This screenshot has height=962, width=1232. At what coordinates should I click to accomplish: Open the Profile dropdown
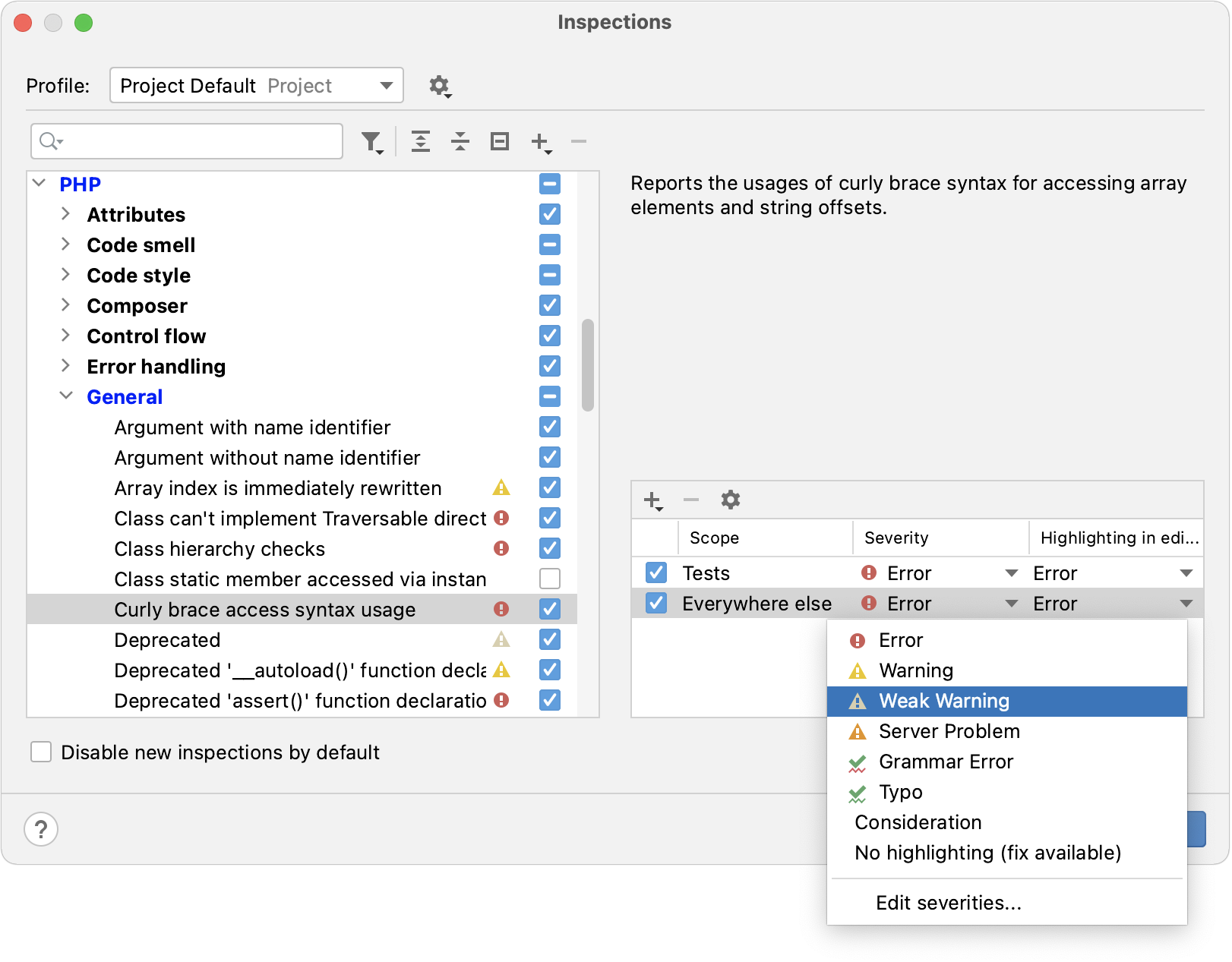tap(257, 85)
